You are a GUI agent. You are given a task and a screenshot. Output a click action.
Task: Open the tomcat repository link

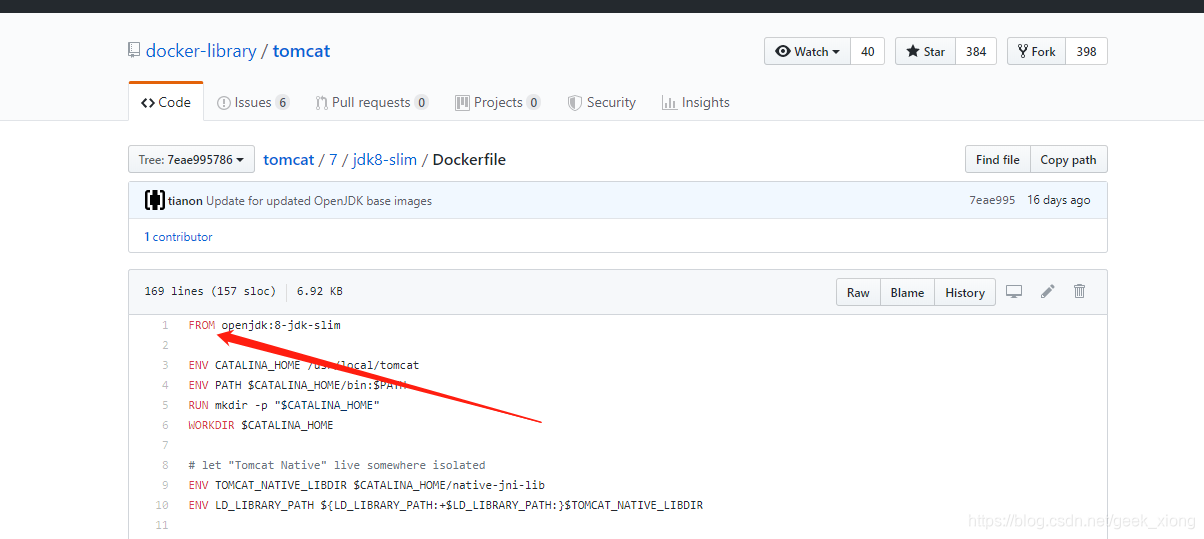tap(301, 51)
